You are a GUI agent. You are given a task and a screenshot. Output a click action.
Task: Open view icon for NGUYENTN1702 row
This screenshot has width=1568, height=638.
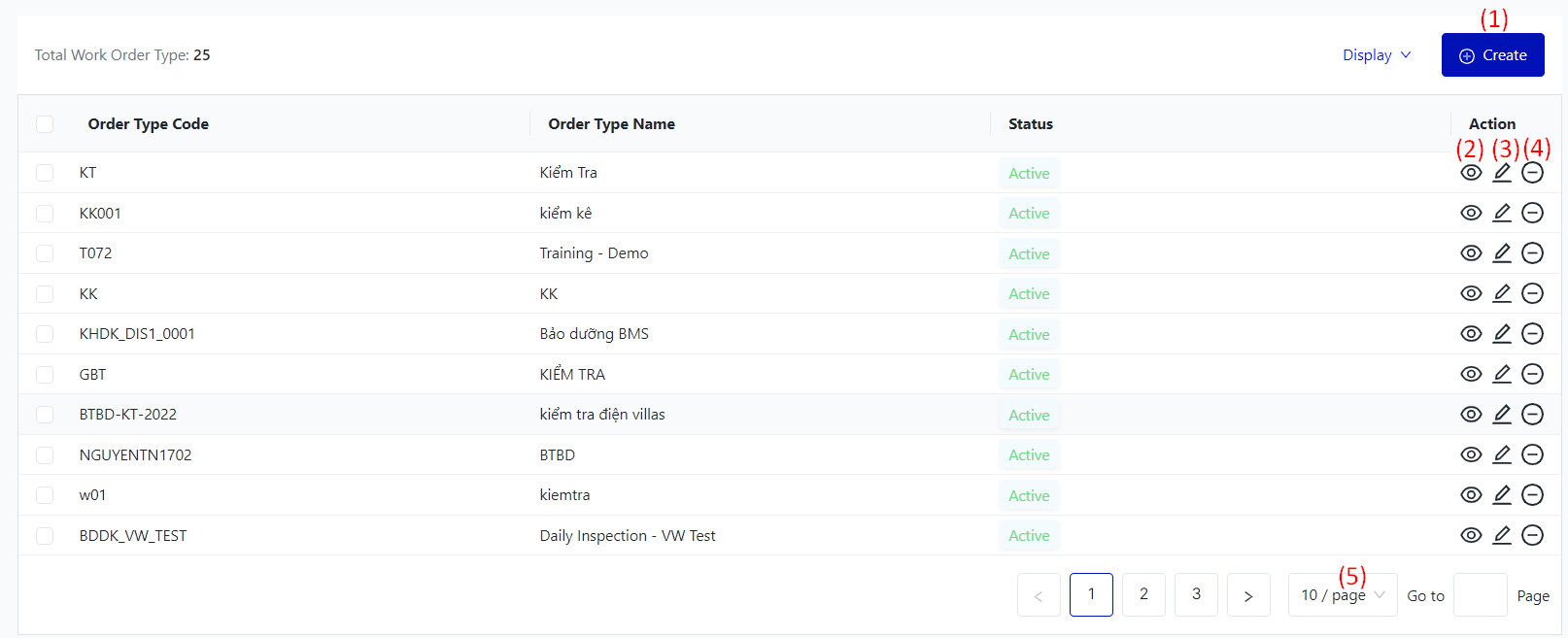tap(1471, 454)
